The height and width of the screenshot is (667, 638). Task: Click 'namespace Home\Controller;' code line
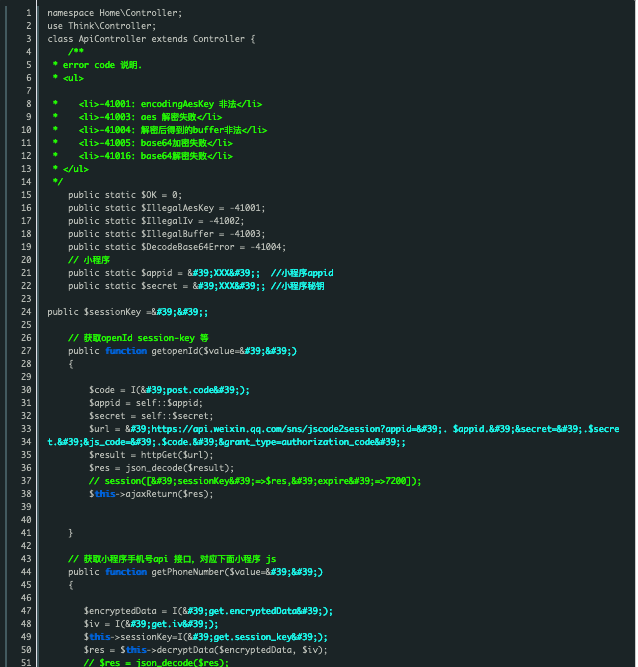pyautogui.click(x=114, y=13)
